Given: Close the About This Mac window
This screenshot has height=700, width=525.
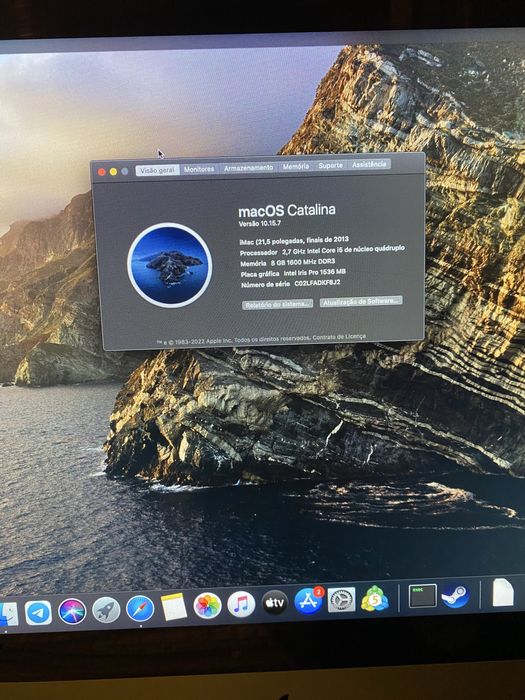Looking at the screenshot, I should point(102,172).
